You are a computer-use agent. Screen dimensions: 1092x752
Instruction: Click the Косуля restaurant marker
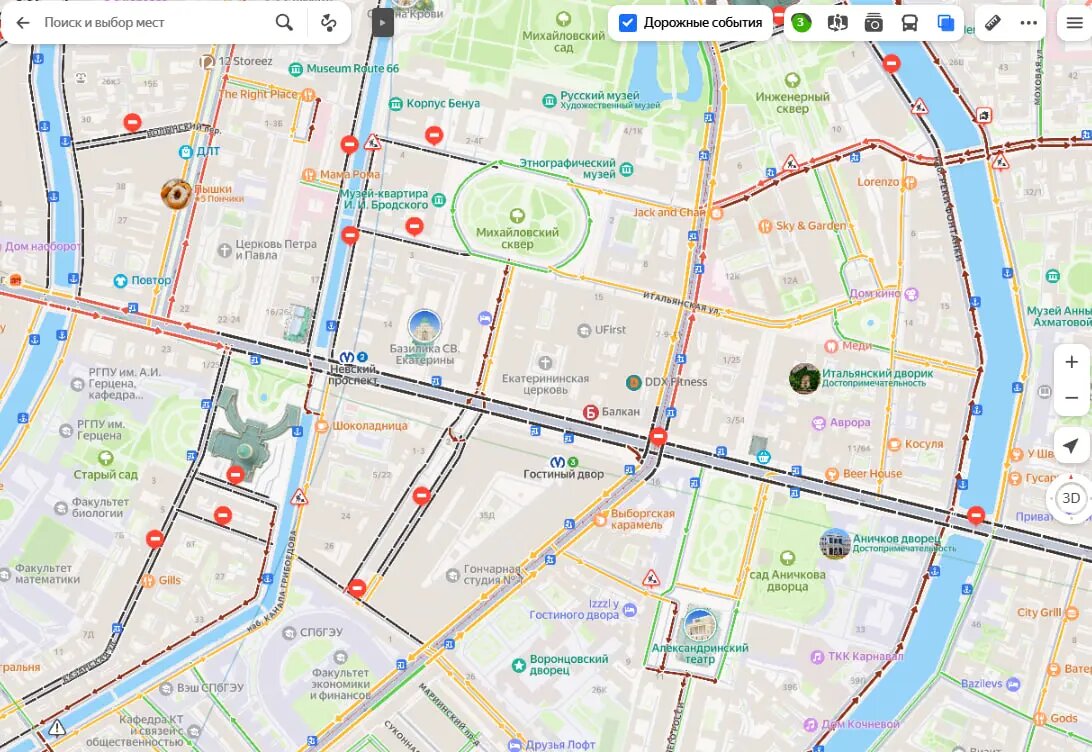(x=894, y=444)
